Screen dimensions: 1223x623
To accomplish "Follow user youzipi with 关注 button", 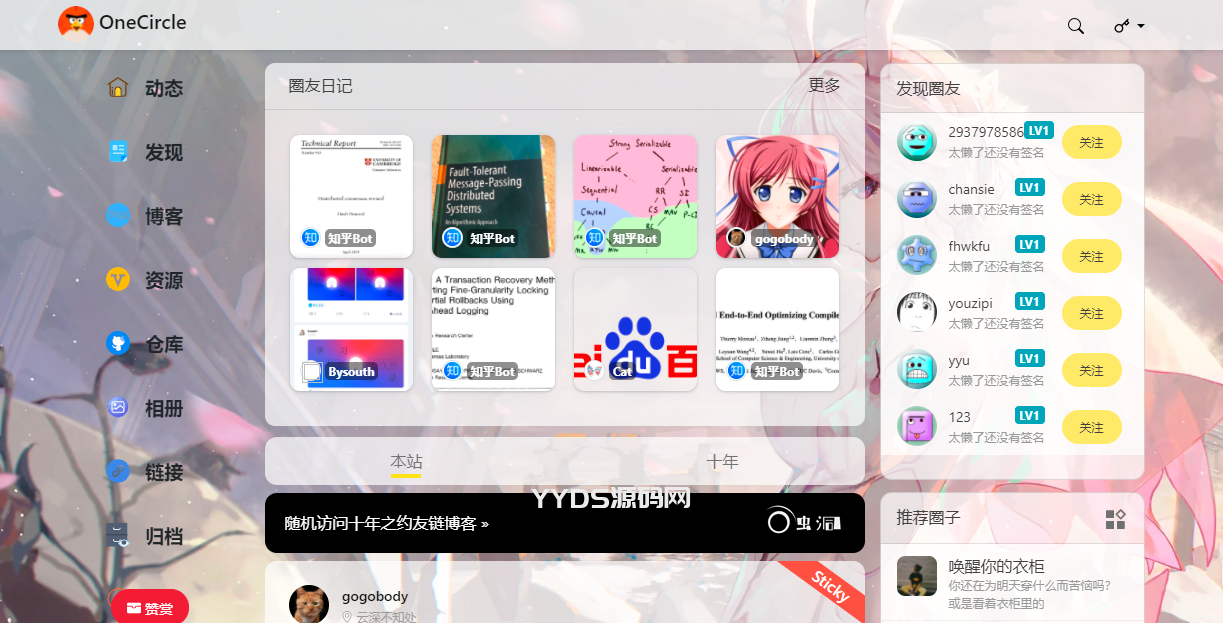I will 1091,314.
